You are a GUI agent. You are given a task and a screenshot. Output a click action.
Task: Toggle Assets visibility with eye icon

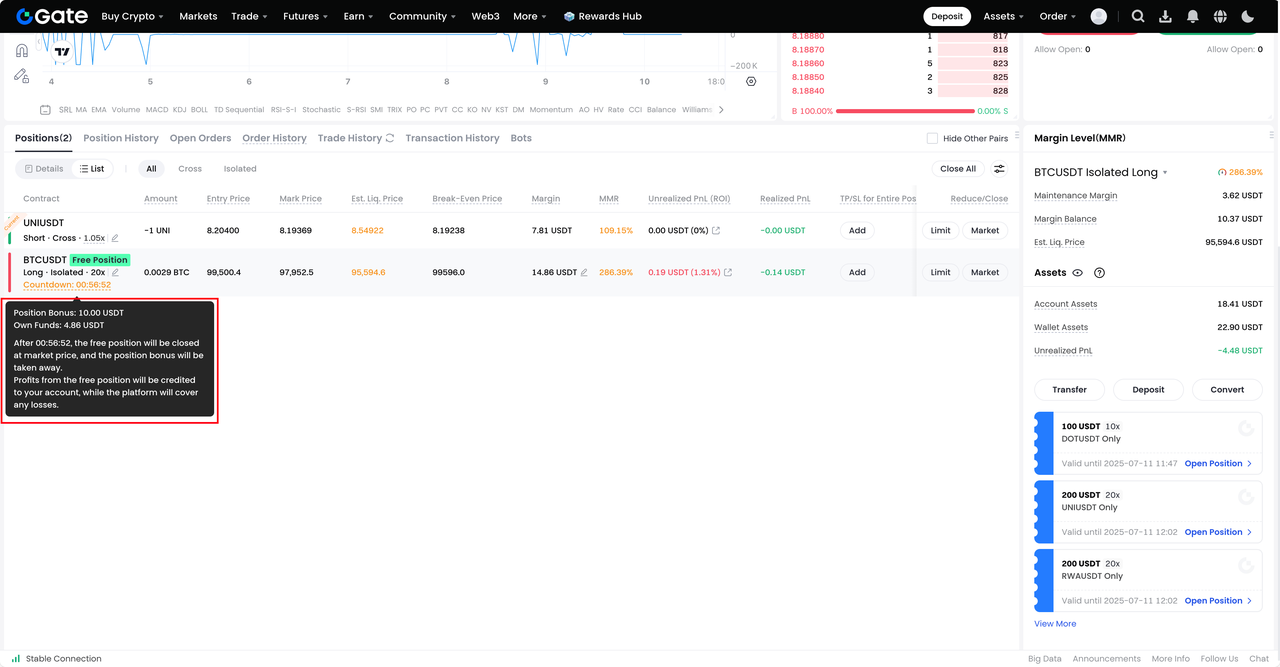[1078, 273]
